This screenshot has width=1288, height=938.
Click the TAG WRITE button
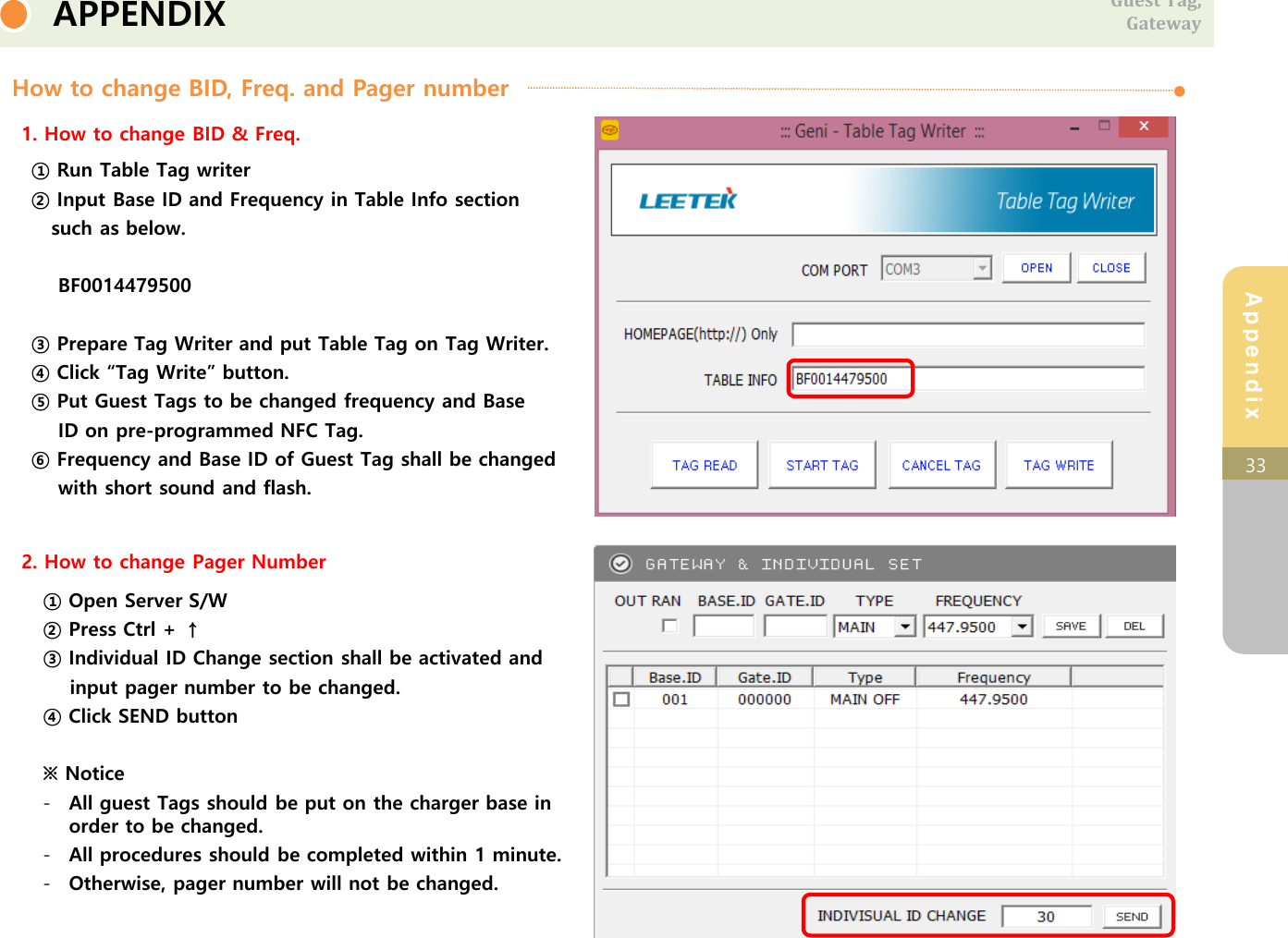pos(1059,465)
